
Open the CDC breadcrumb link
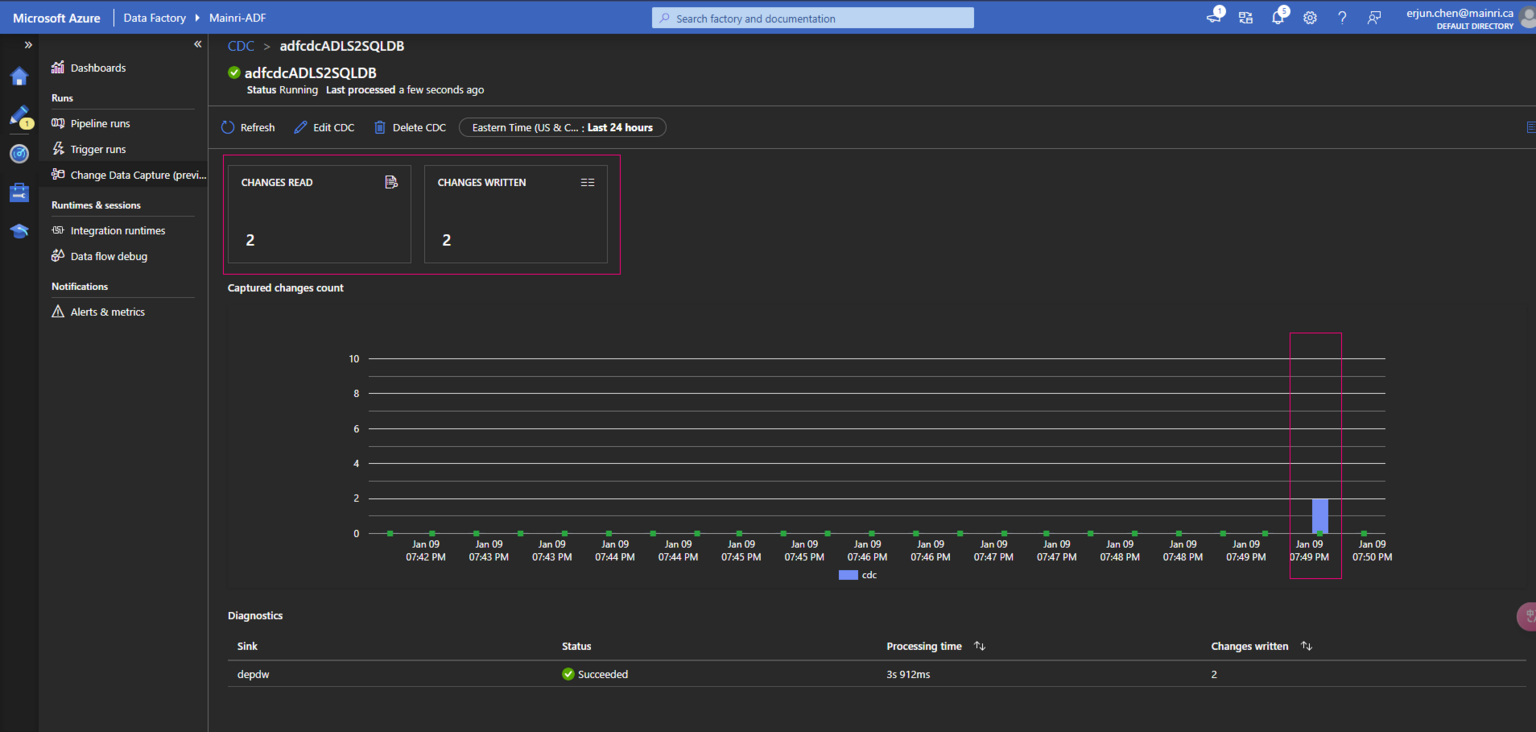click(240, 45)
